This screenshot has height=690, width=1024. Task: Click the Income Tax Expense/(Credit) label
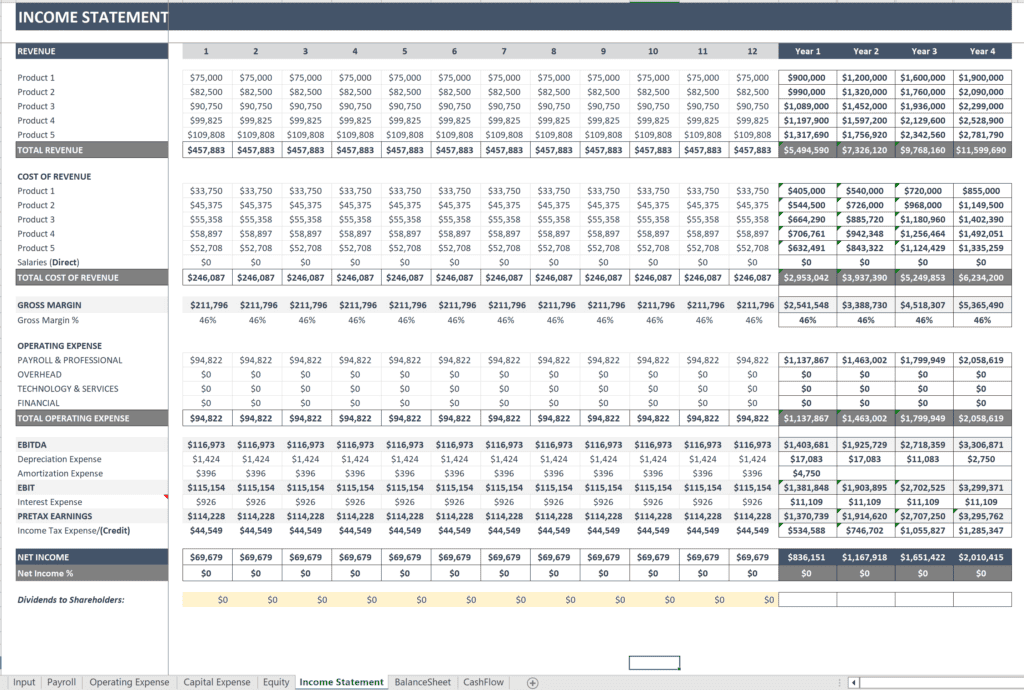[x=74, y=531]
